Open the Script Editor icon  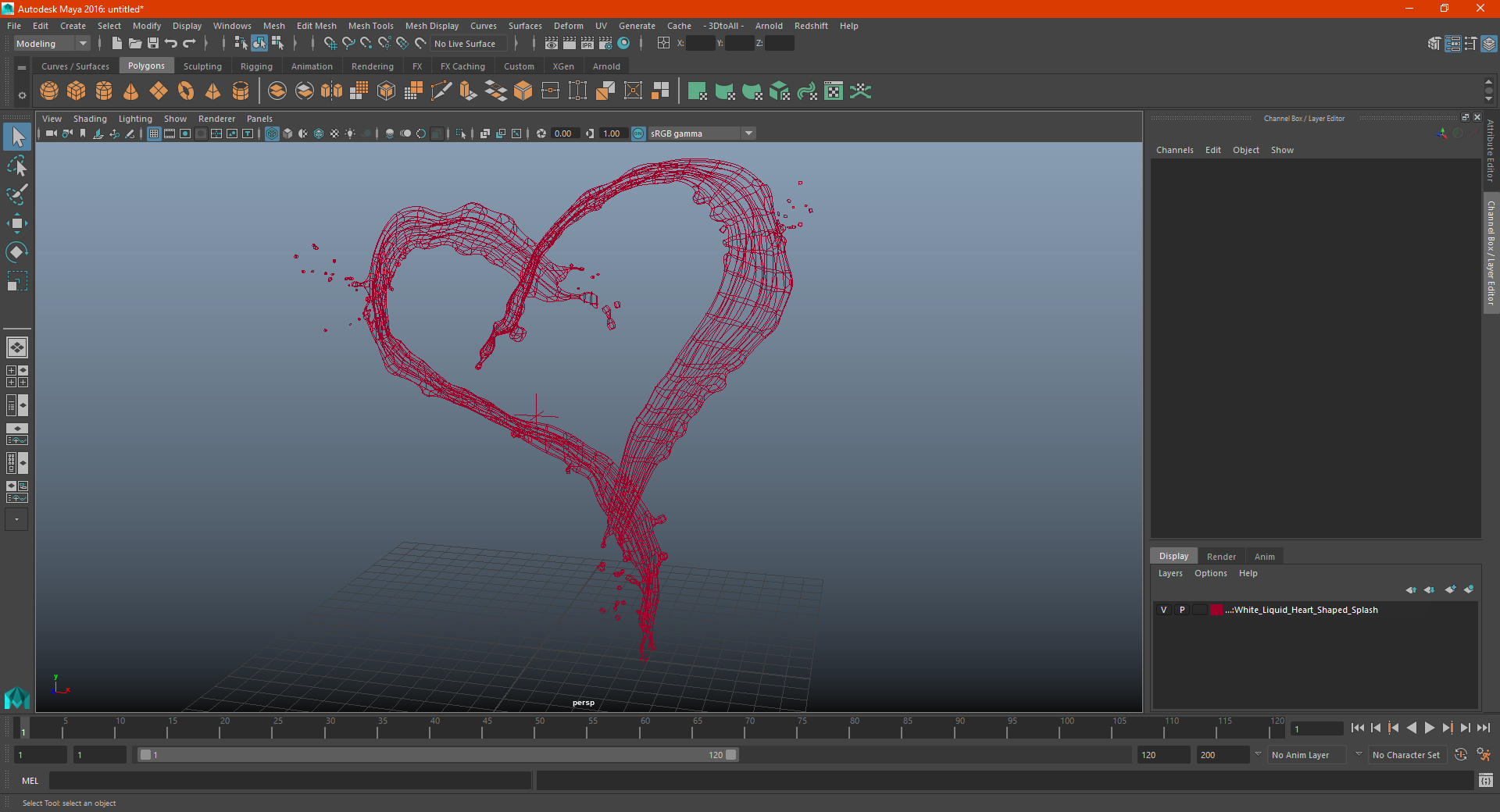[1485, 780]
